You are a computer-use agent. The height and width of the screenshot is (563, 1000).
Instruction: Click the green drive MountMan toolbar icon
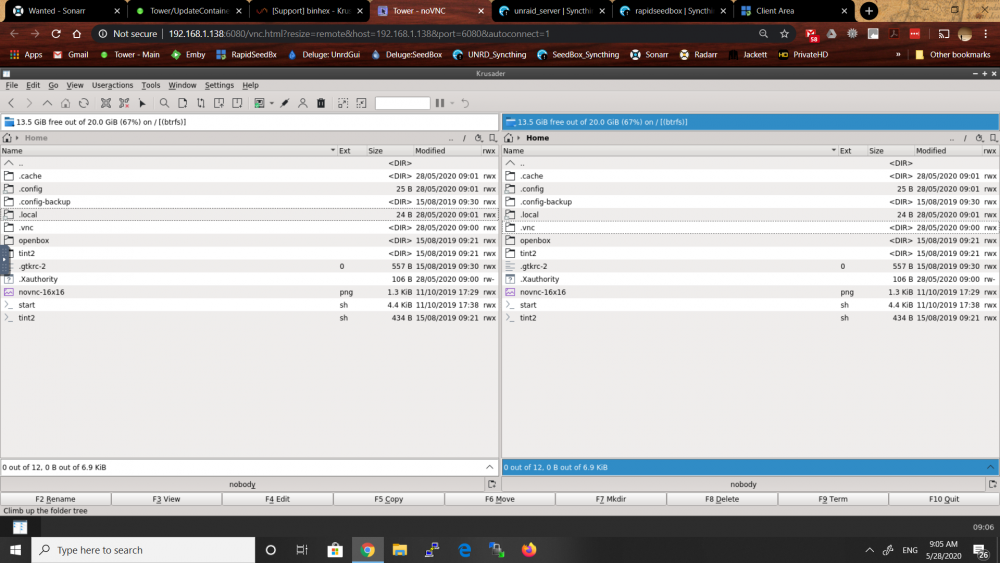pos(260,103)
